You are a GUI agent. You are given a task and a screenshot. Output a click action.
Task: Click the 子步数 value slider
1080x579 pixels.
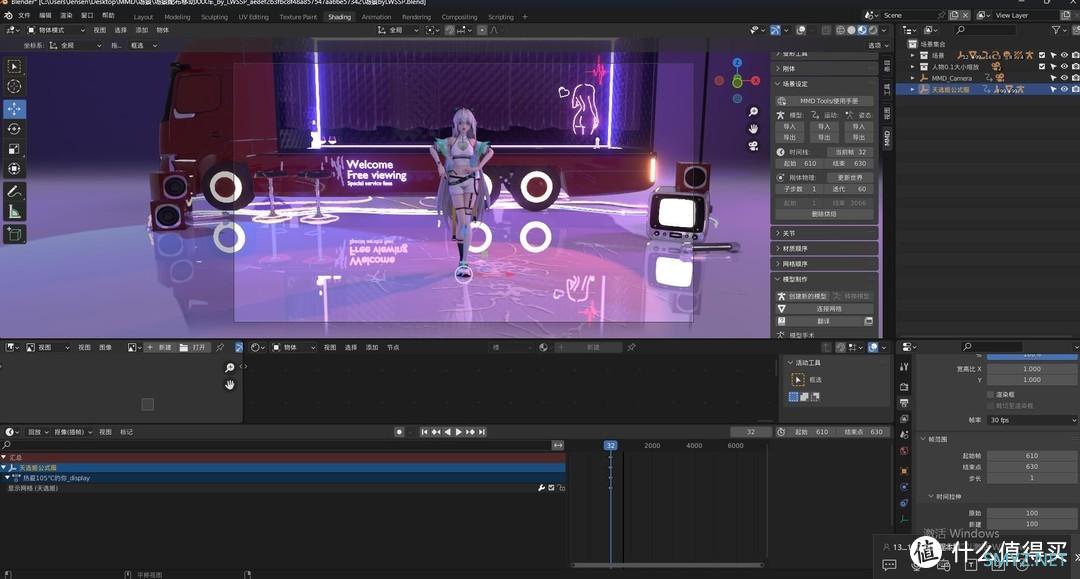(x=800, y=189)
